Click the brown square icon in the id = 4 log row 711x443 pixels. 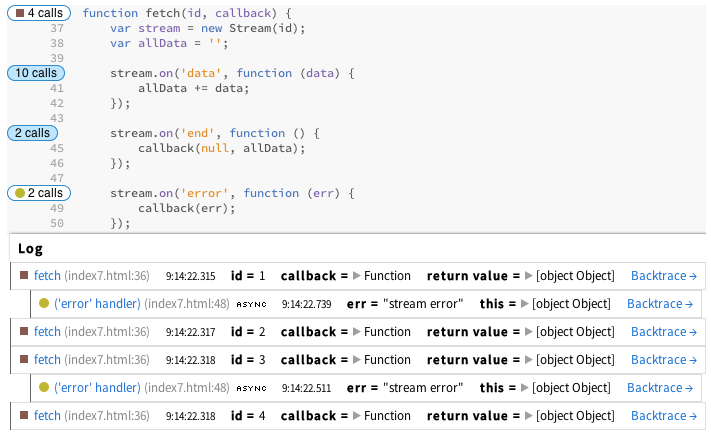pyautogui.click(x=24, y=416)
